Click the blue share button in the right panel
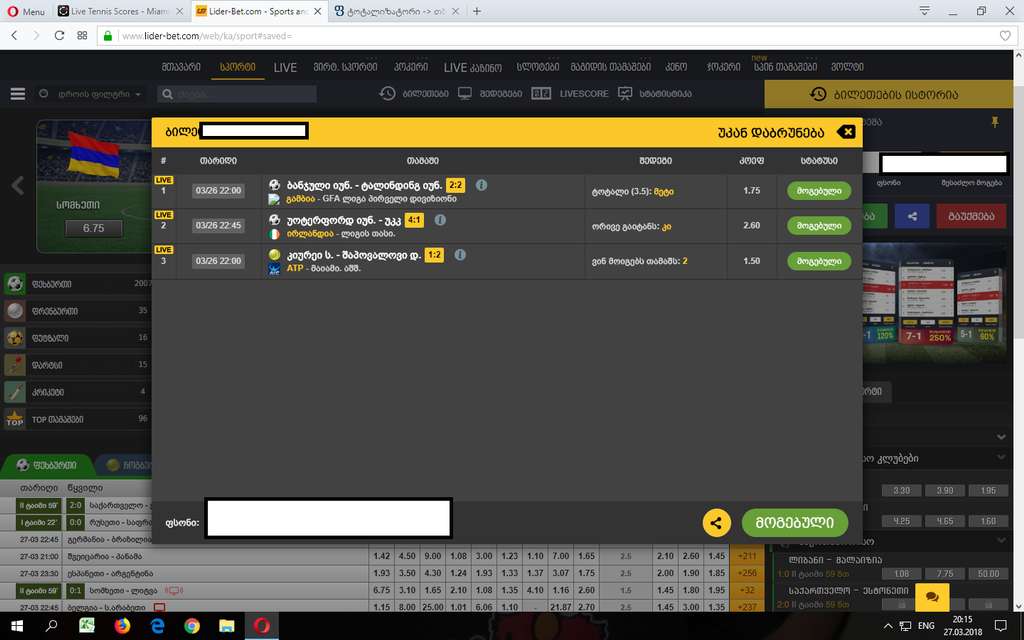Viewport: 1024px width, 640px height. pos(912,216)
